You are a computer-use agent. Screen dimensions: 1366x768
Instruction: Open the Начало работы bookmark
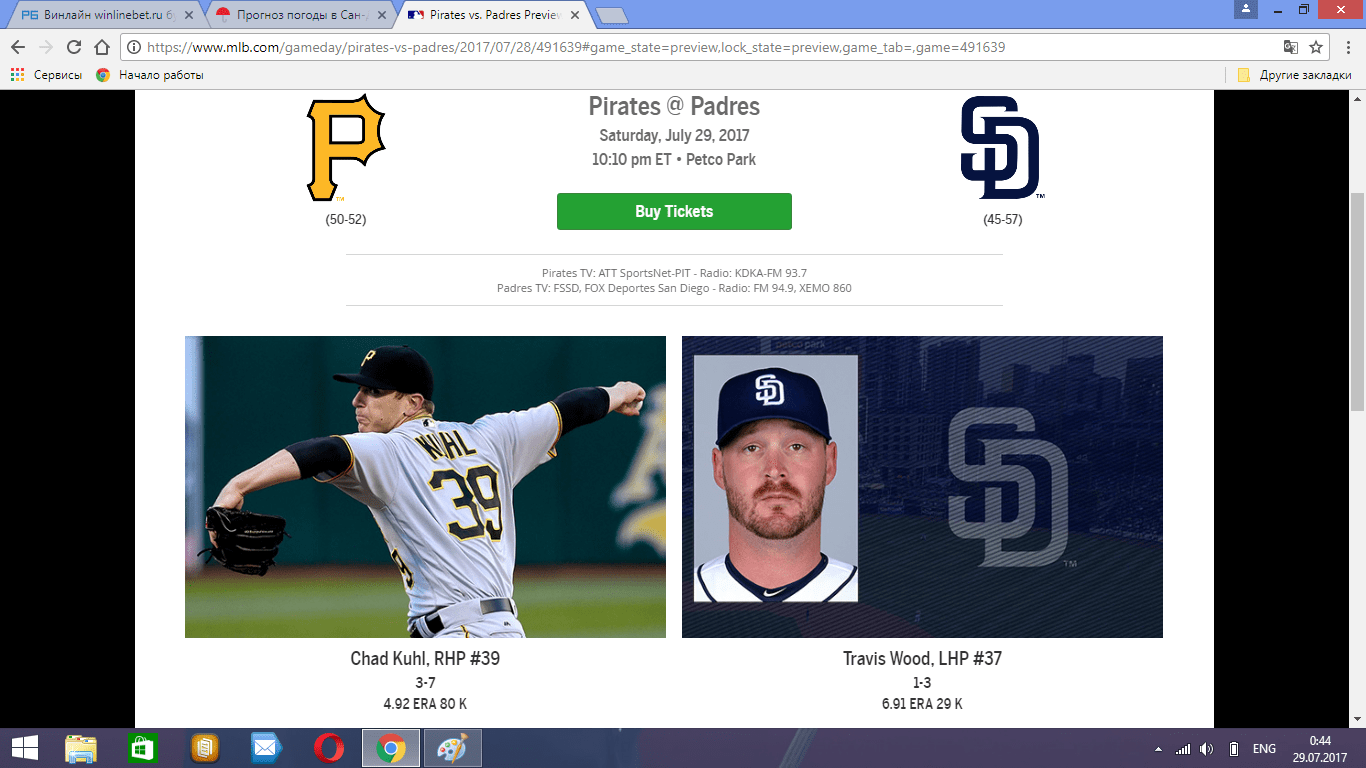point(150,75)
